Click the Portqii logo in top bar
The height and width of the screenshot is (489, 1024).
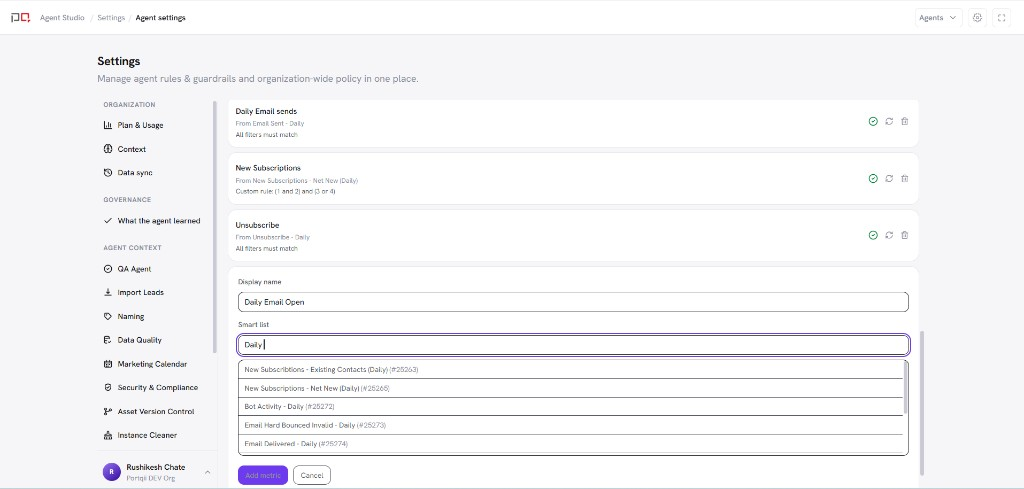(x=20, y=18)
